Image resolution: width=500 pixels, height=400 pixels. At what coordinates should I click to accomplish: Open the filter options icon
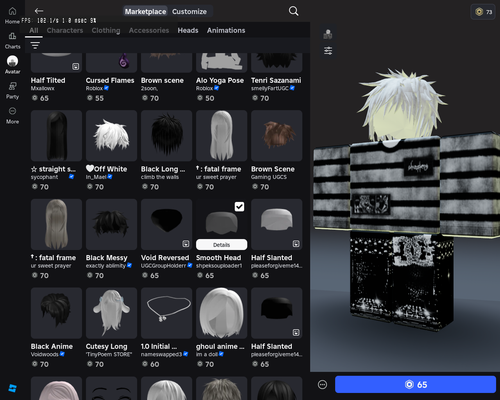point(35,45)
